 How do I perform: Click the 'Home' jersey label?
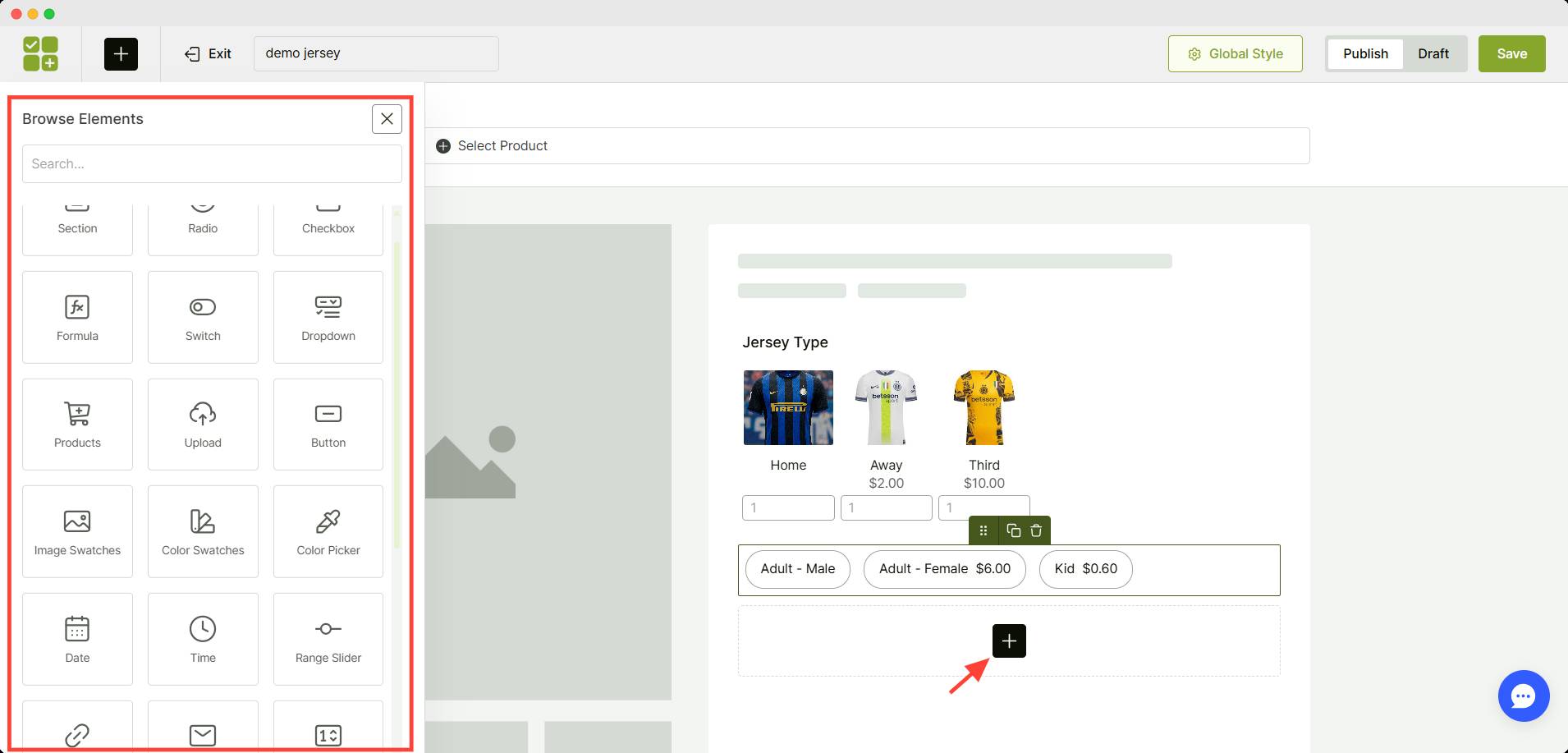[x=788, y=465]
